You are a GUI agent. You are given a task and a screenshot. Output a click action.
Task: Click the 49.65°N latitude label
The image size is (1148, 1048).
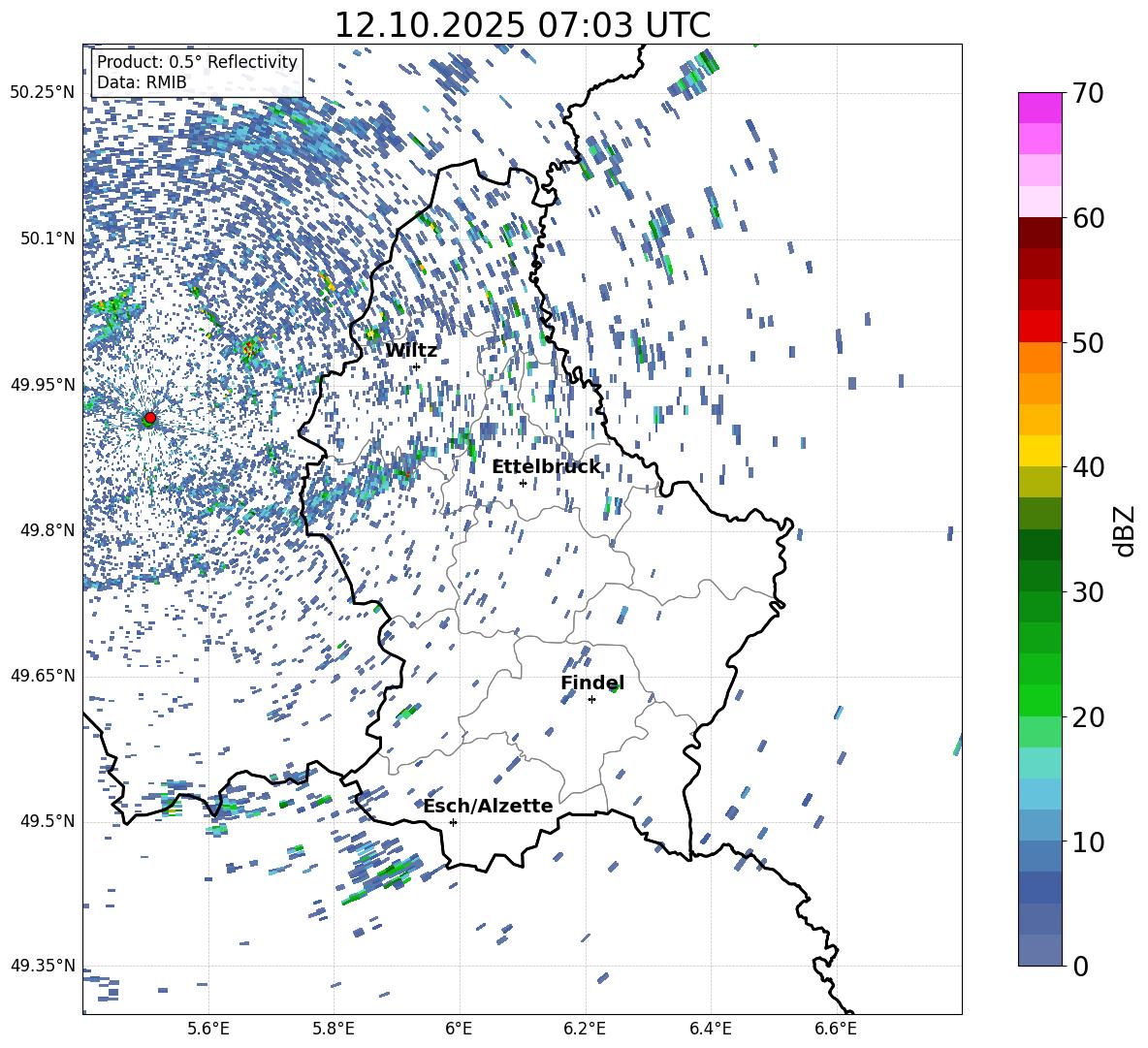(43, 676)
